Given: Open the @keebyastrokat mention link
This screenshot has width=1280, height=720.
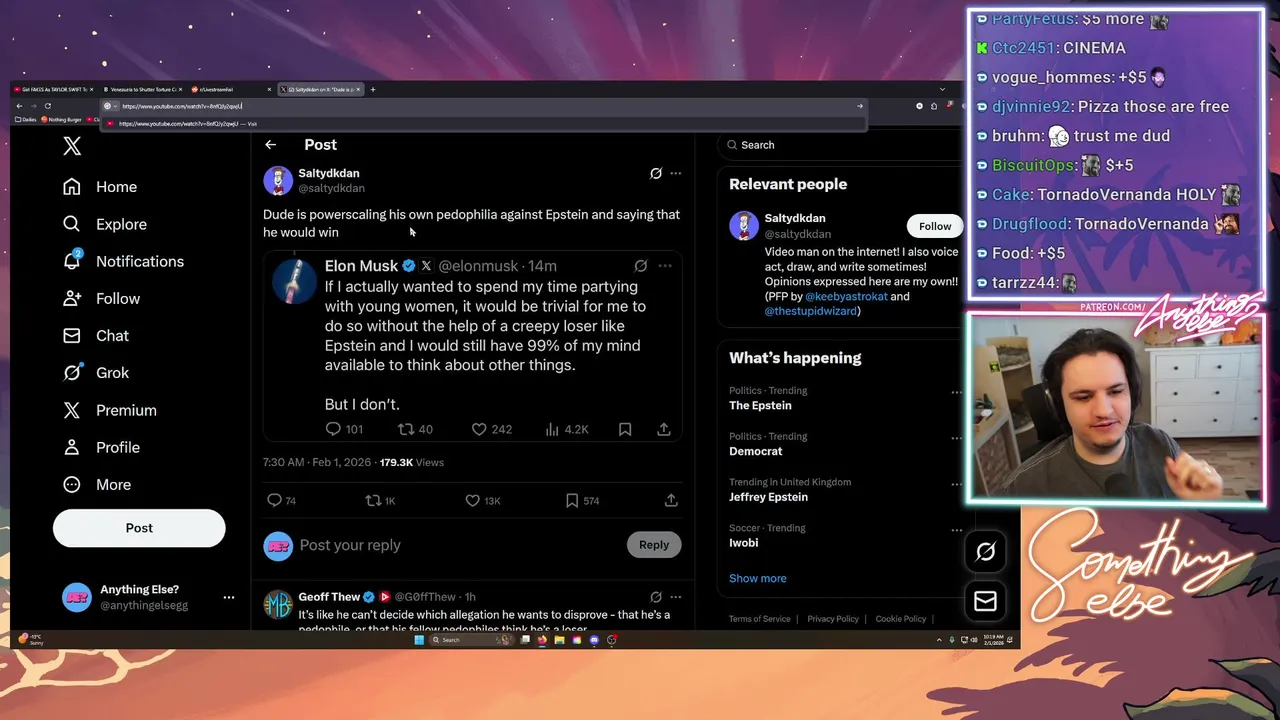Looking at the screenshot, I should (846, 296).
